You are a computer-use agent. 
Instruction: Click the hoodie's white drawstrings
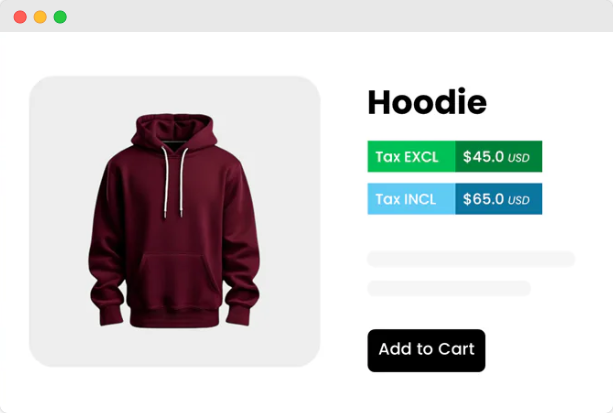[x=174, y=182]
